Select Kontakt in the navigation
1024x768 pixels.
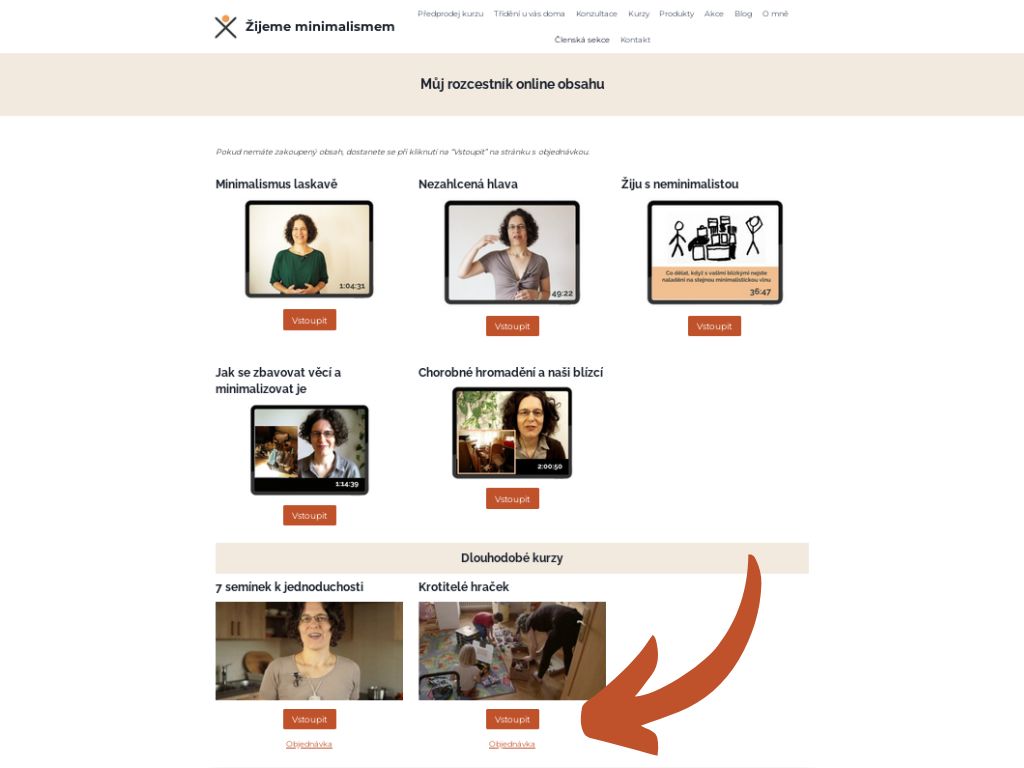point(635,40)
